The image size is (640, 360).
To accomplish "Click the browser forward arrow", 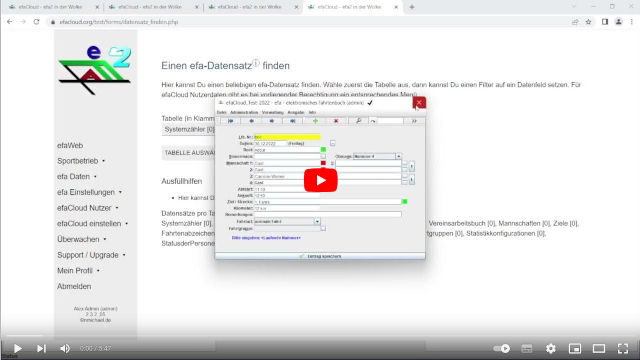I will 23,22.
